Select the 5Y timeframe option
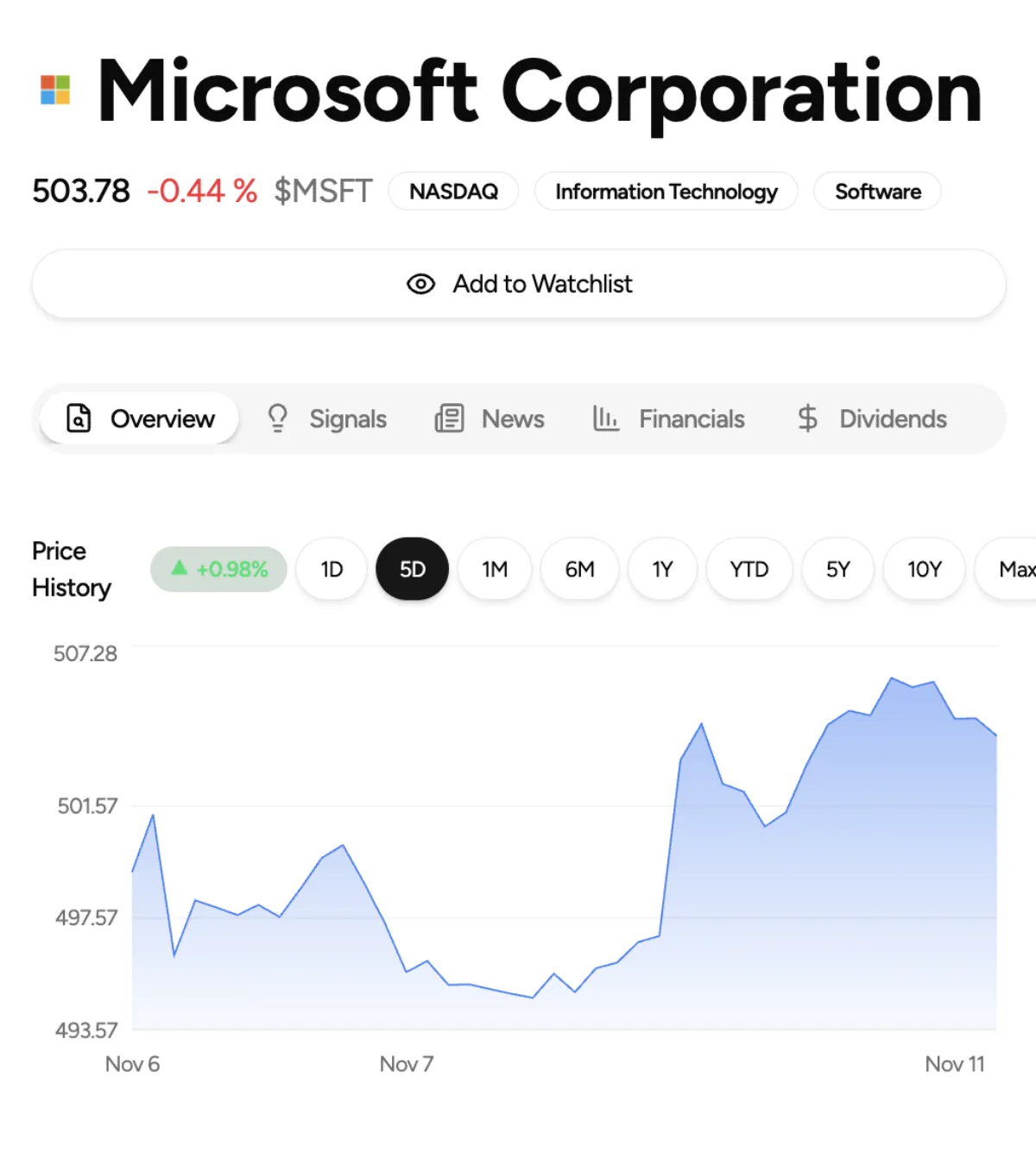 tap(837, 569)
